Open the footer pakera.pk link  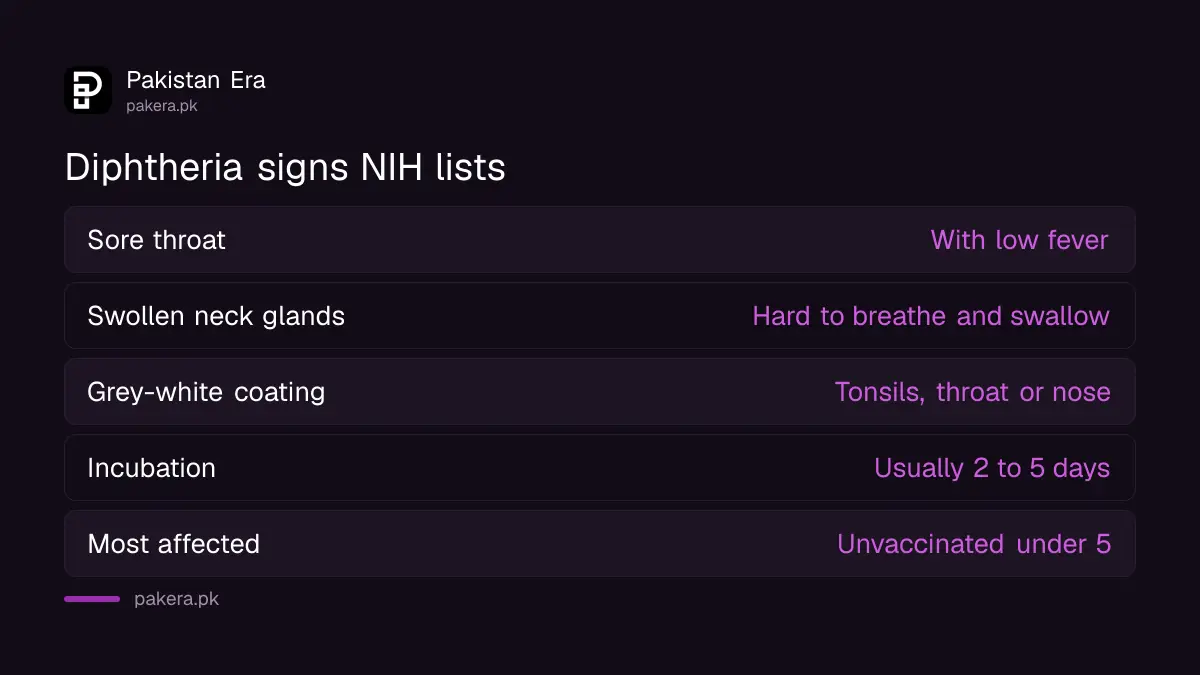pyautogui.click(x=176, y=600)
